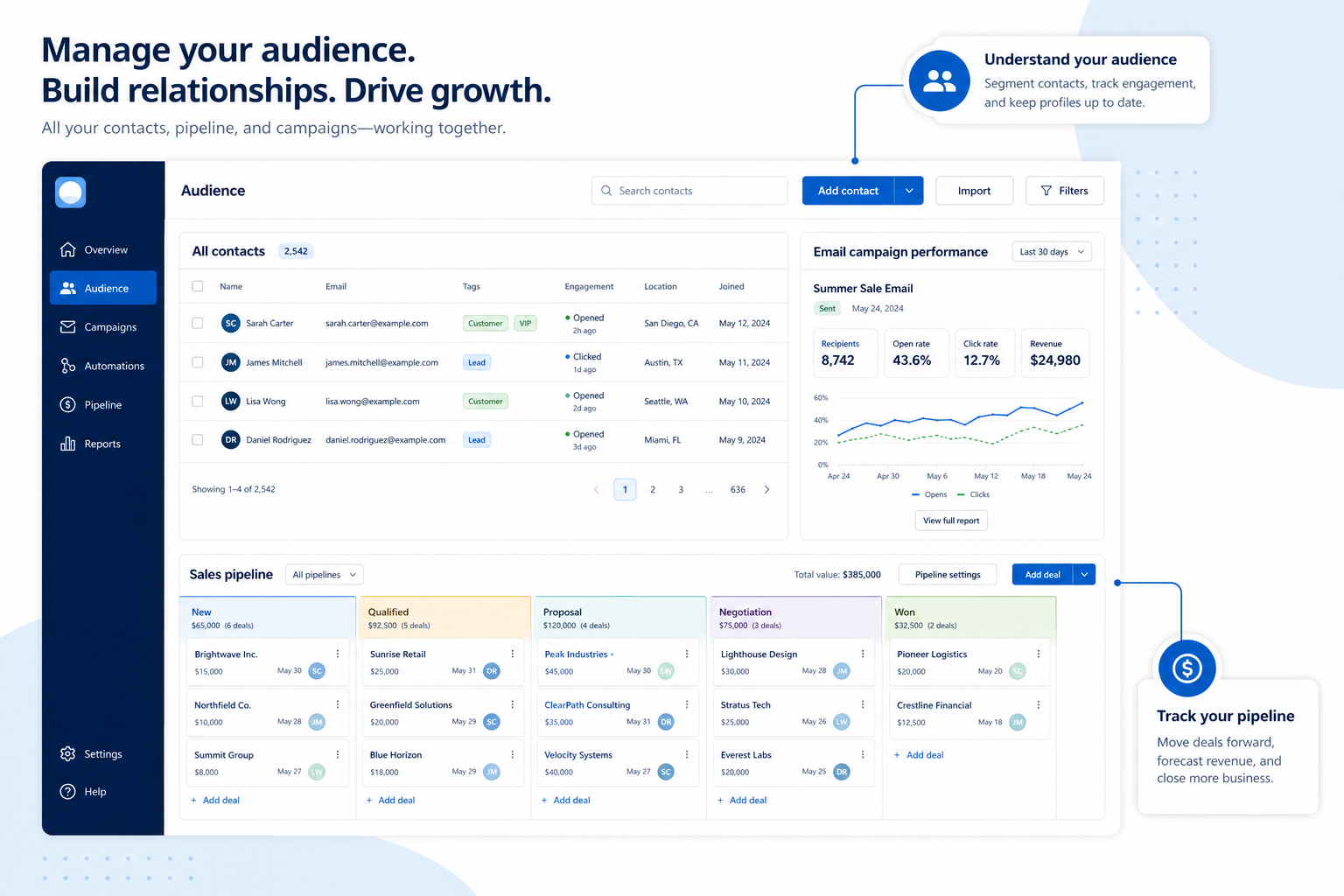
Task: Check Daniel Rodriguez's row checkbox
Action: (x=198, y=440)
